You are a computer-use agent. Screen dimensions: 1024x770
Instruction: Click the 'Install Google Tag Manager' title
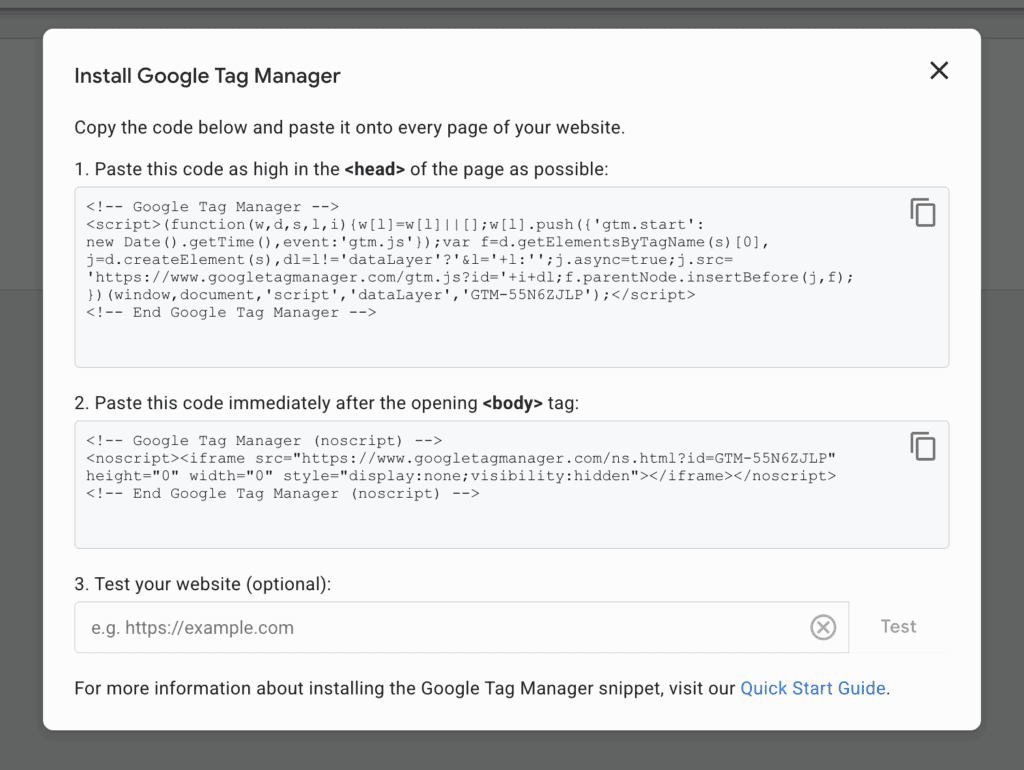207,76
